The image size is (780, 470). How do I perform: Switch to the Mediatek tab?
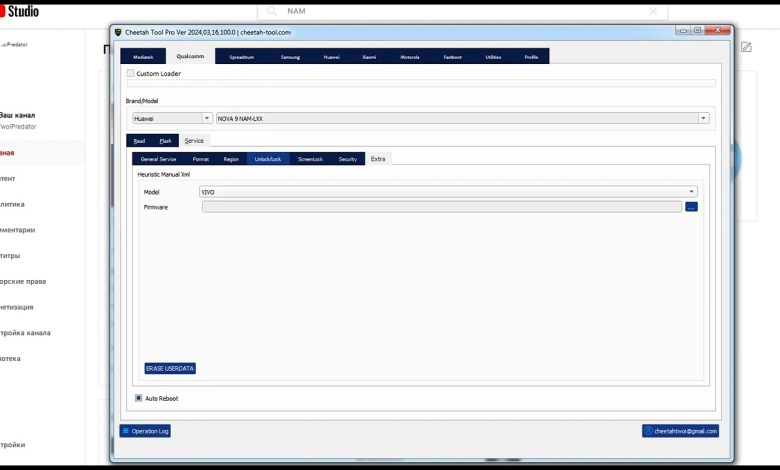143,57
